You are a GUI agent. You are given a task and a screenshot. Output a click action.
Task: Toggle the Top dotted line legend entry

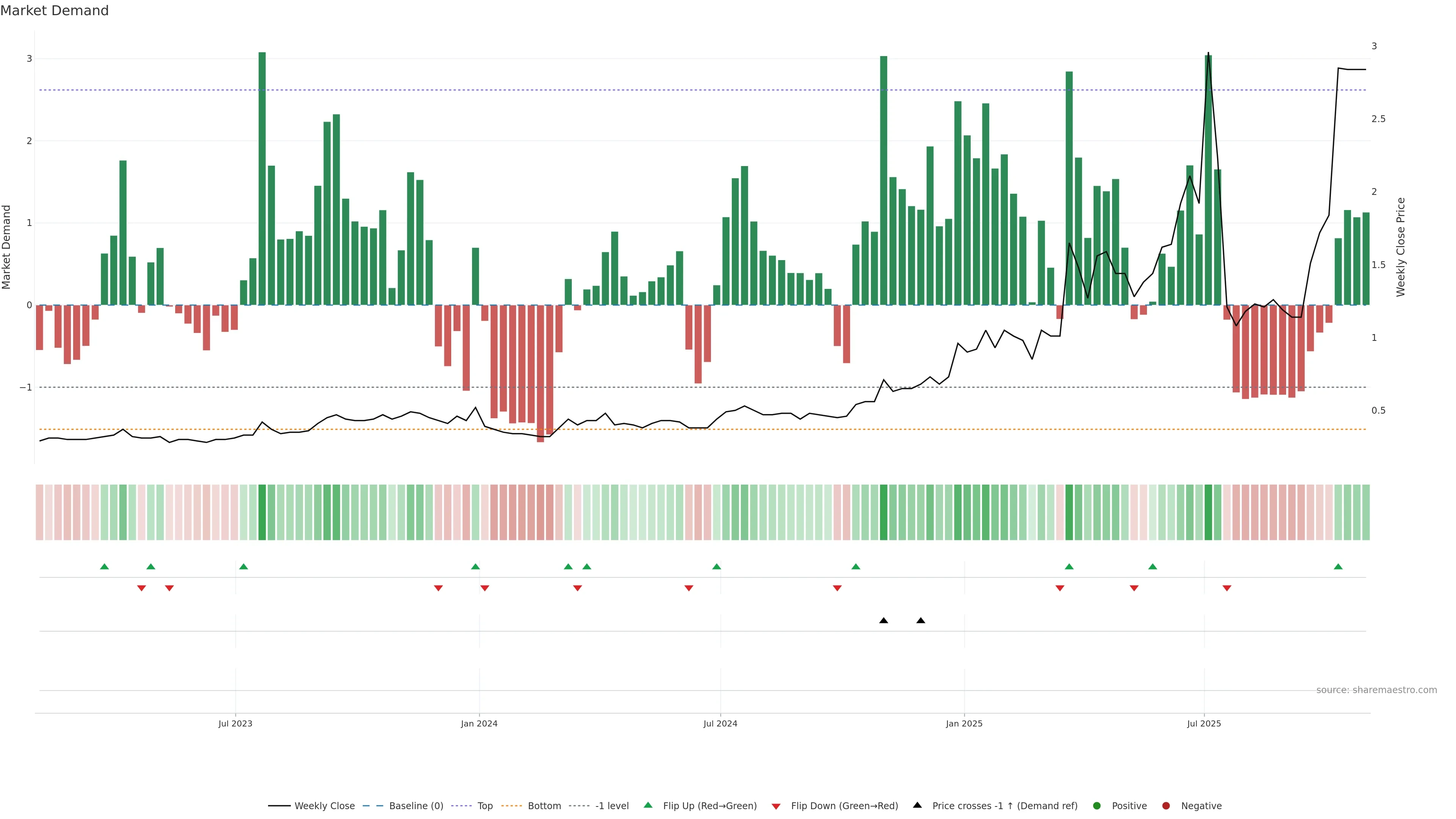click(x=485, y=806)
